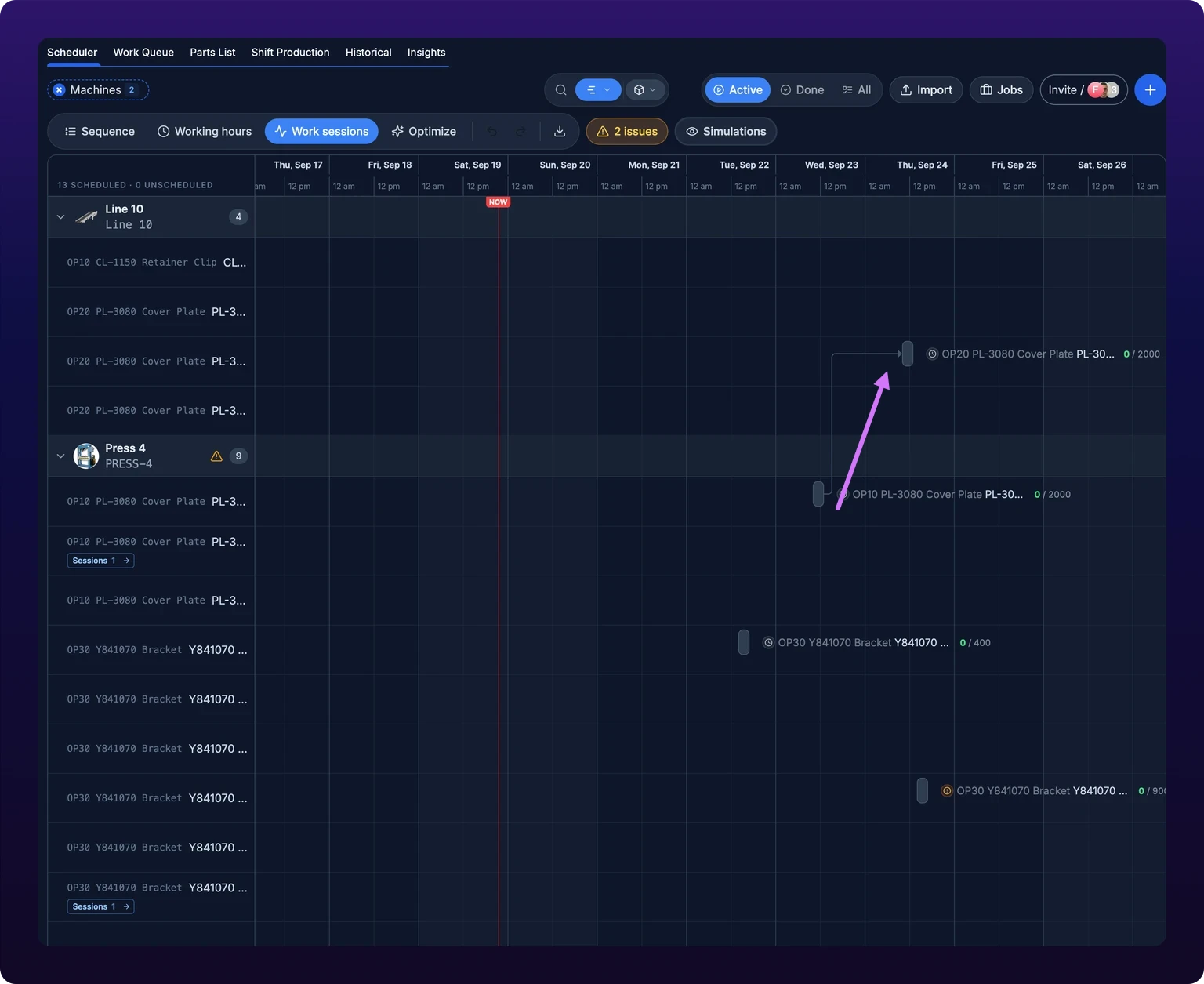Switch to Sequence view

100,132
